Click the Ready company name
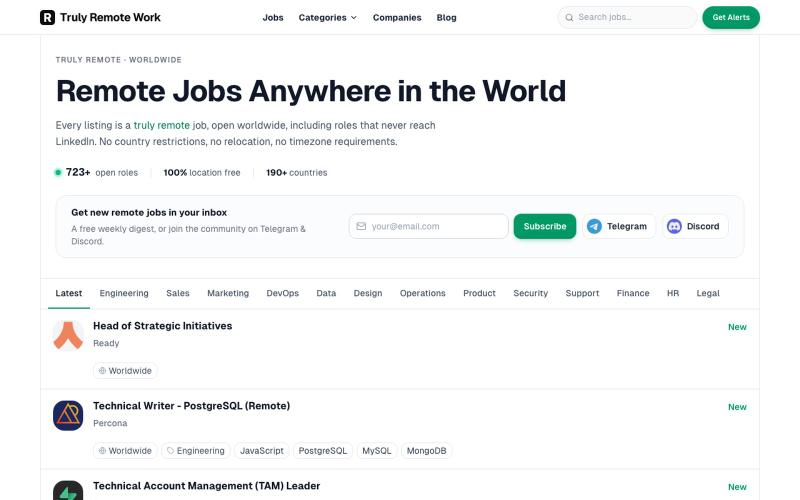800x500 pixels. pyautogui.click(x=106, y=343)
